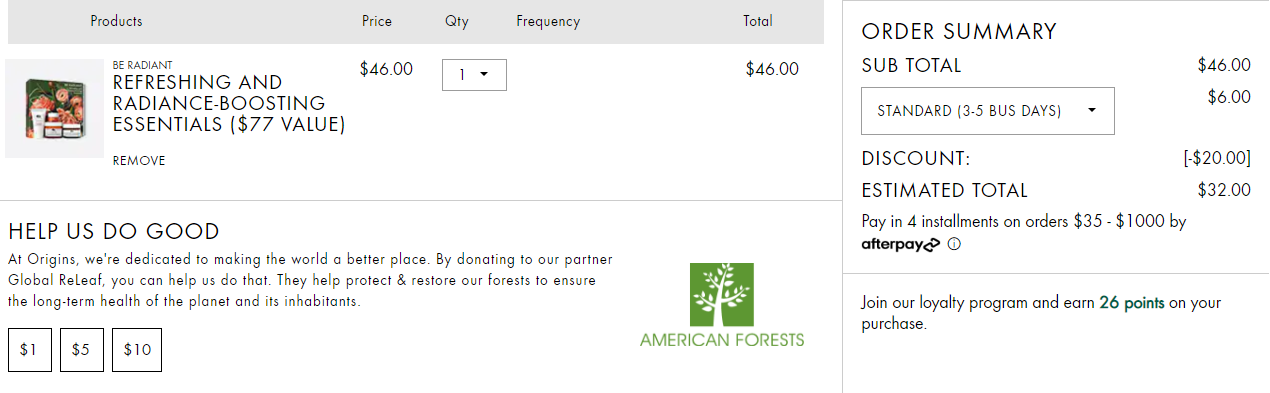Screen dimensions: 1270x393
Task: Click the Estimated Total amount $32.00
Action: click(x=1224, y=190)
